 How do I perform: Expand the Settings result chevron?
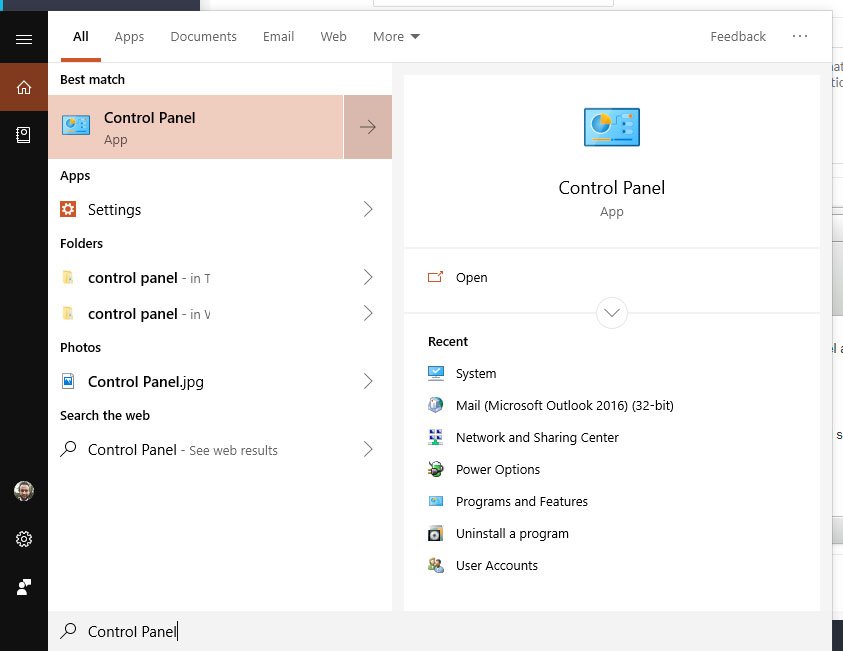click(x=368, y=209)
